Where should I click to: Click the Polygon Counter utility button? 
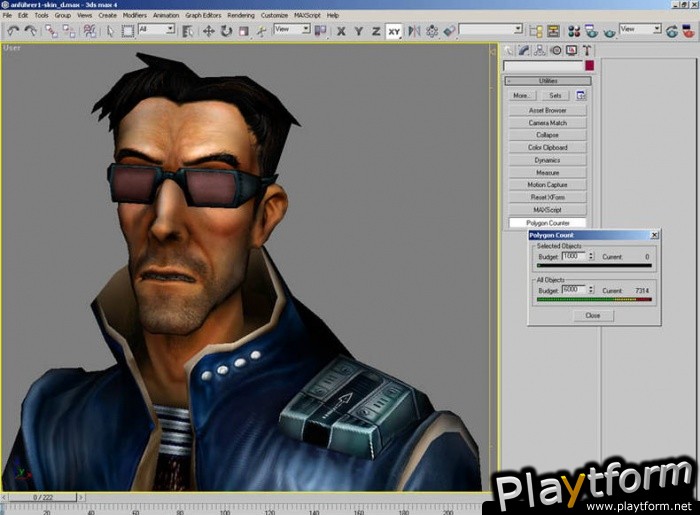pyautogui.click(x=547, y=223)
